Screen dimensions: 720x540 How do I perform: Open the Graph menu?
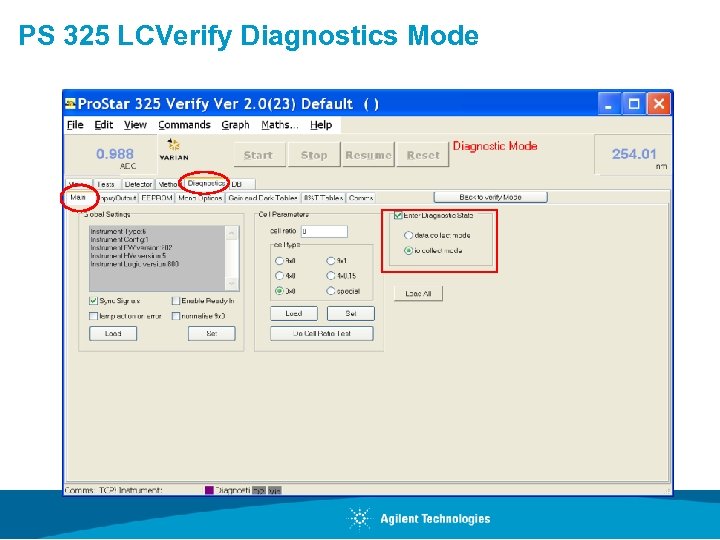pos(235,125)
